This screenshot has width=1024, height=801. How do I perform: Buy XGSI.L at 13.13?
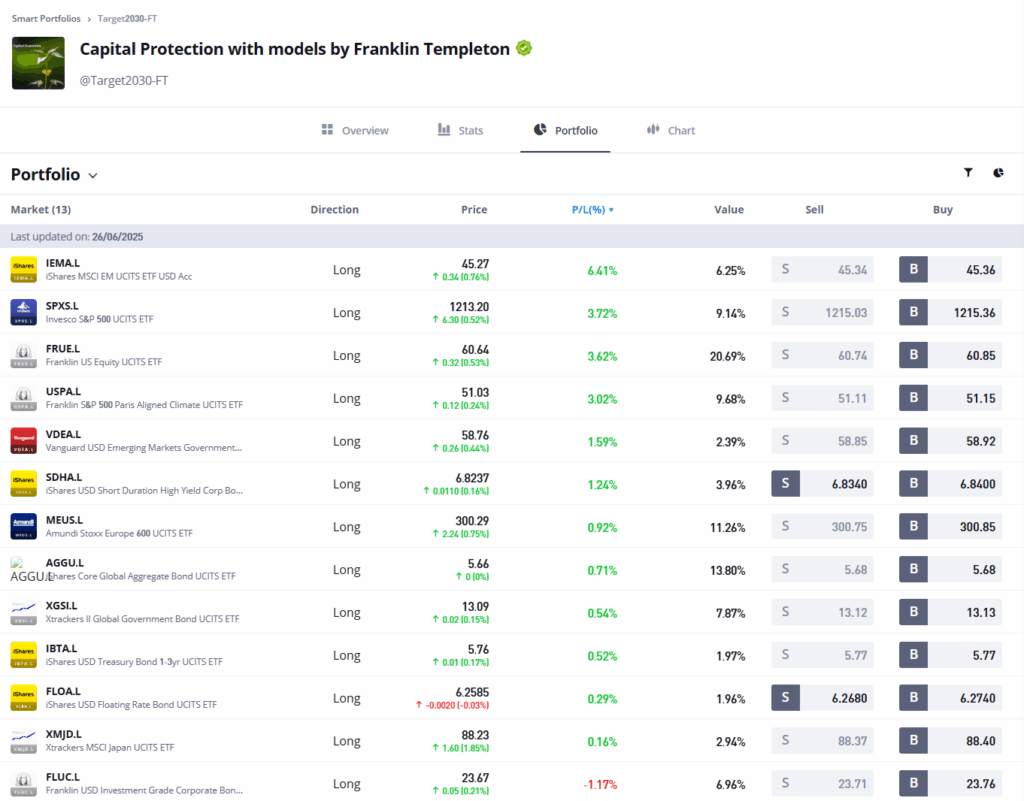(950, 612)
